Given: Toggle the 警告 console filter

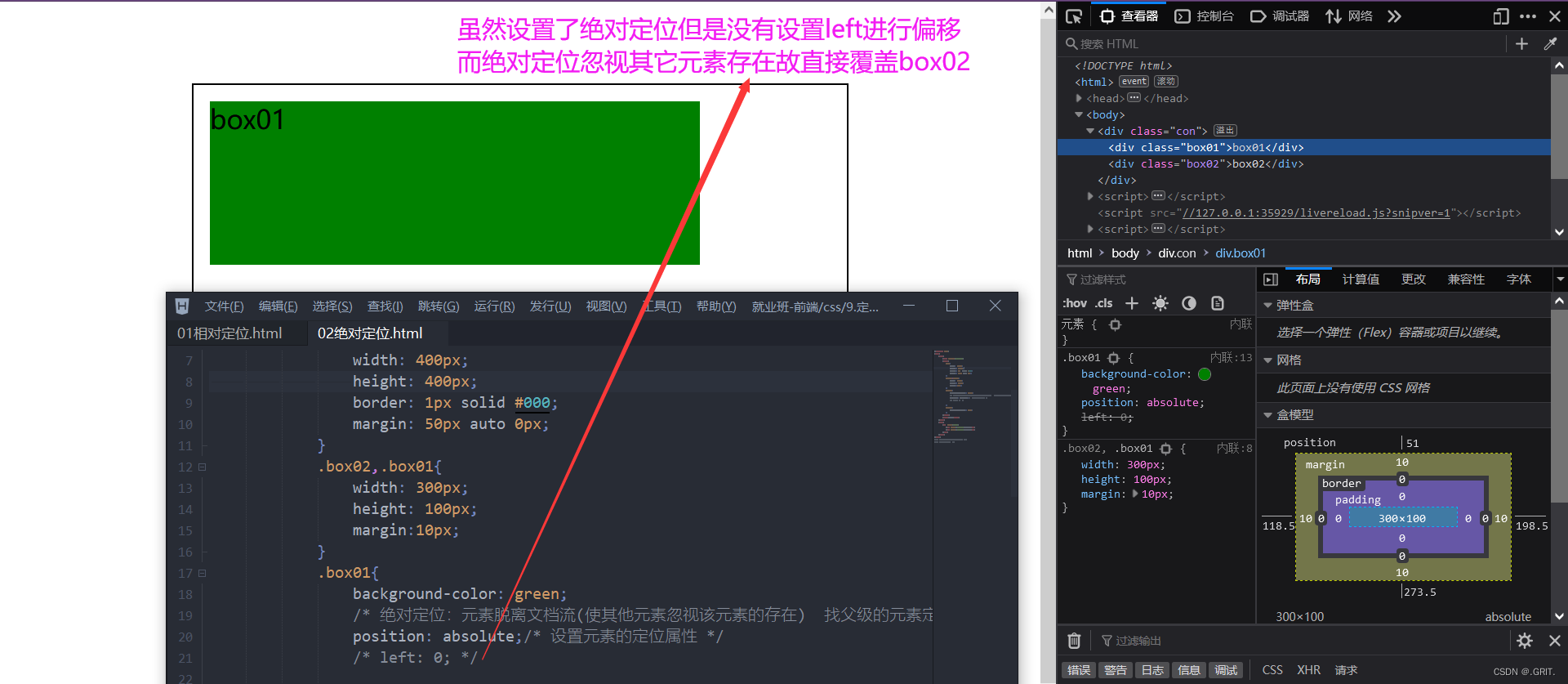Looking at the screenshot, I should click(1116, 670).
